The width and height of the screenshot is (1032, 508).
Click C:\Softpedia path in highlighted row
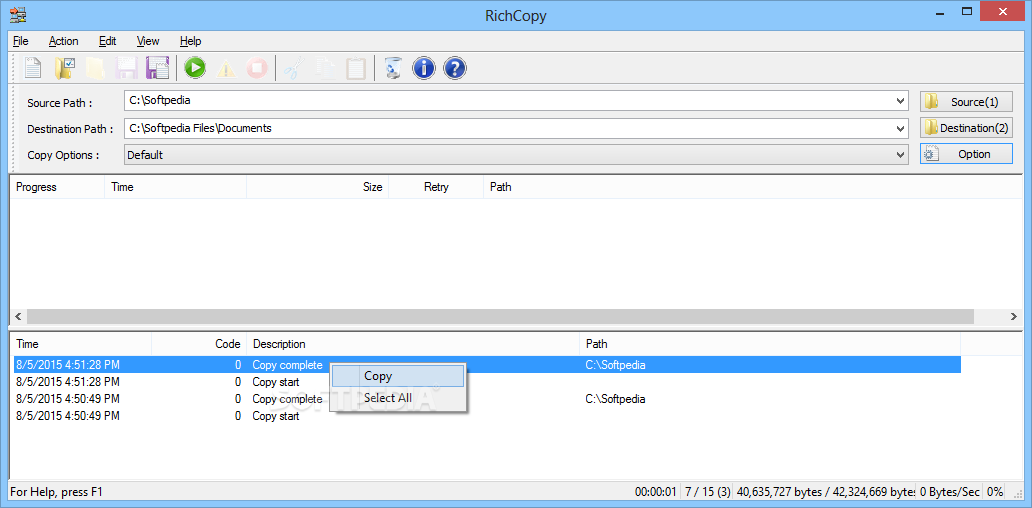pyautogui.click(x=615, y=365)
